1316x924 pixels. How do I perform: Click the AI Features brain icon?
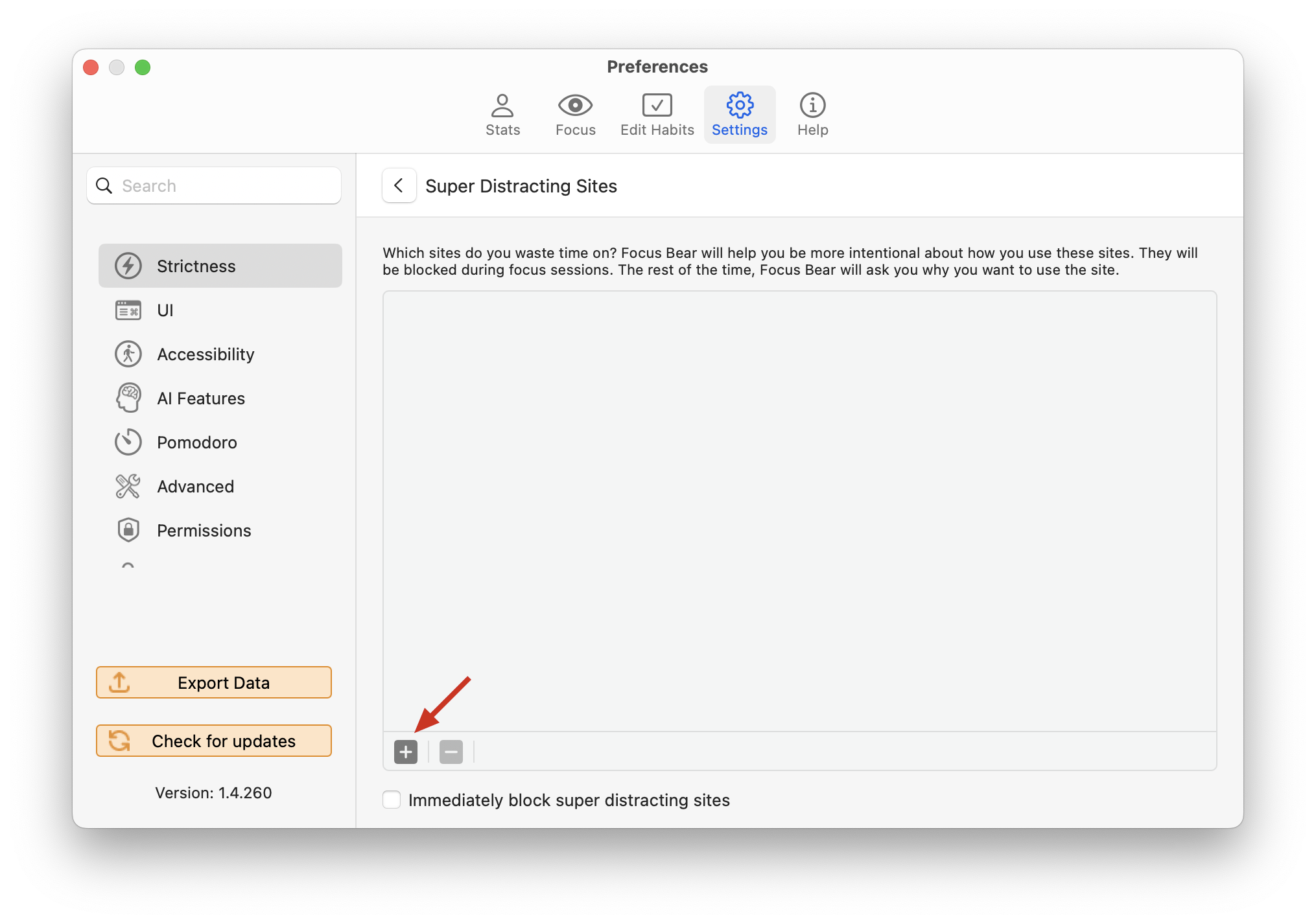tap(128, 398)
